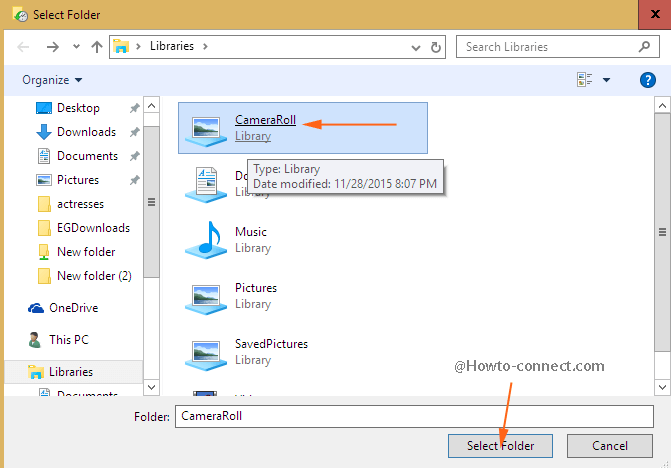Open recent locations dropdown arrow
Screen dimensions: 671x468
pyautogui.click(x=76, y=47)
